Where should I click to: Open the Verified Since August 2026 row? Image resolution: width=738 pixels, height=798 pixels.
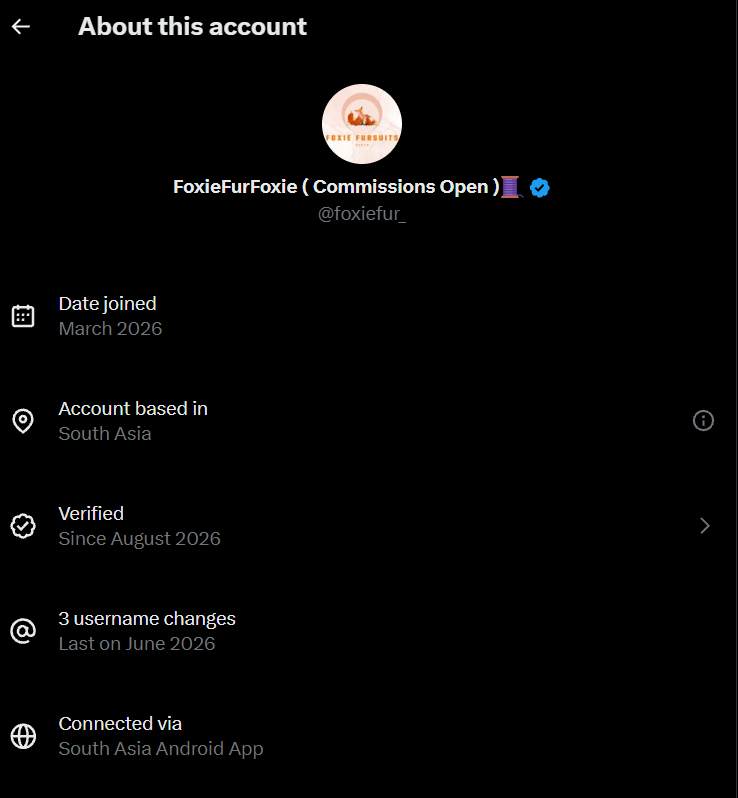[369, 526]
